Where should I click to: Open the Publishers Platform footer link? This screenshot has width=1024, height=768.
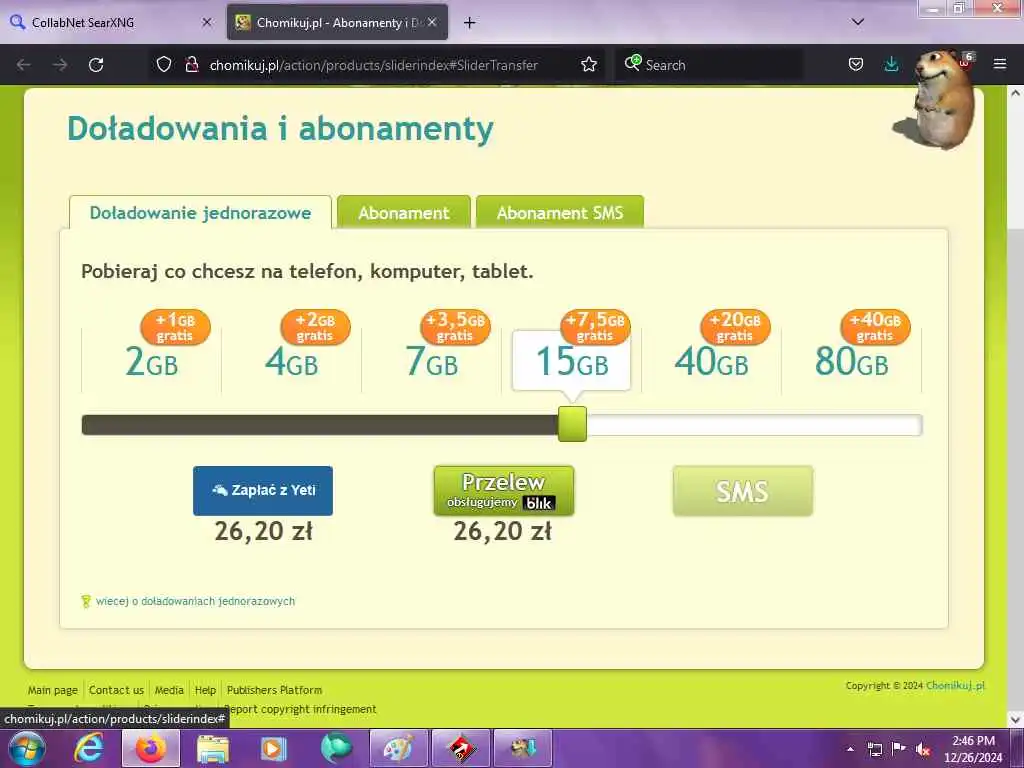[274, 690]
